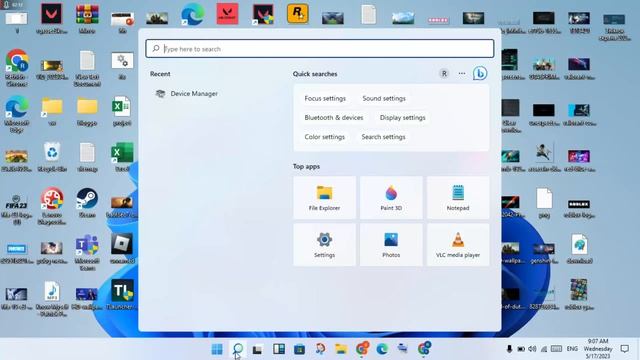Open the three-dot options menu in search panel
Viewport: 640px width, 360px height.
coord(462,73)
